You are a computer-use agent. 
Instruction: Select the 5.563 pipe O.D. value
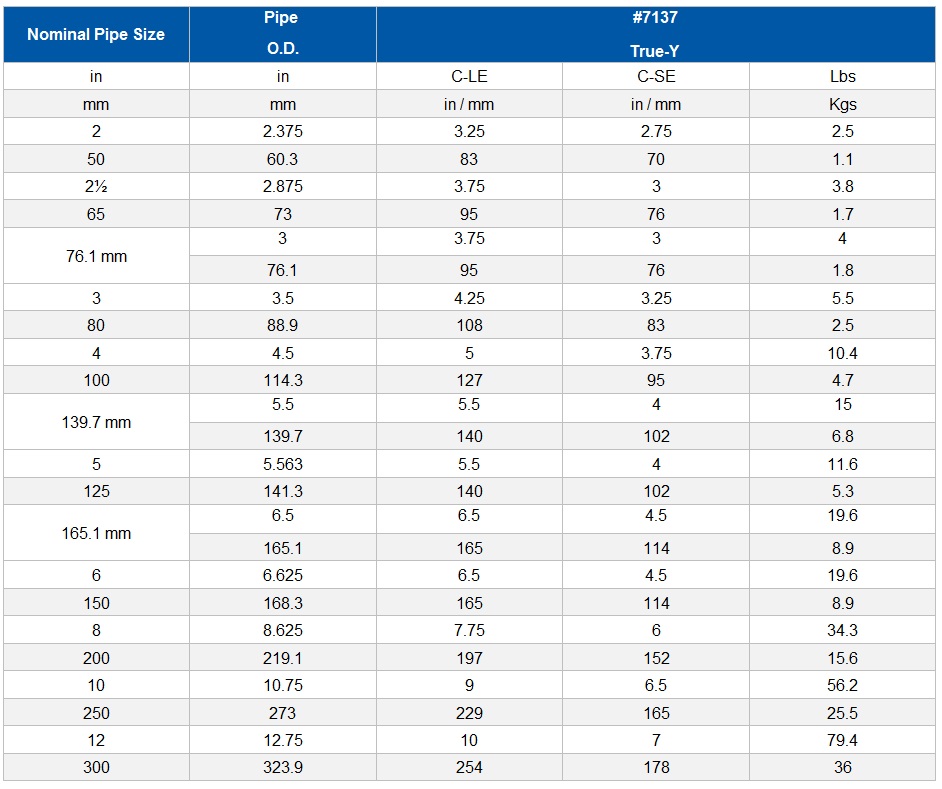click(x=283, y=464)
